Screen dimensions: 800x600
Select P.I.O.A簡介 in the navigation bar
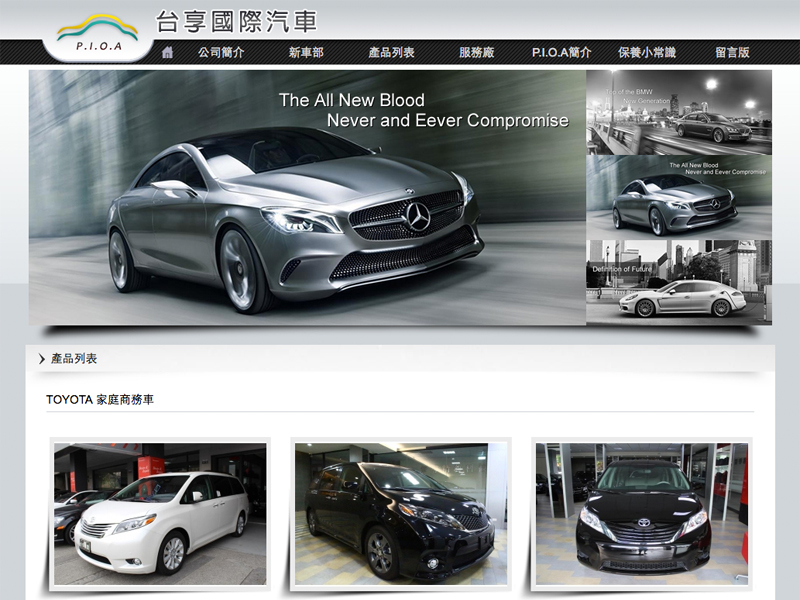pyautogui.click(x=561, y=53)
